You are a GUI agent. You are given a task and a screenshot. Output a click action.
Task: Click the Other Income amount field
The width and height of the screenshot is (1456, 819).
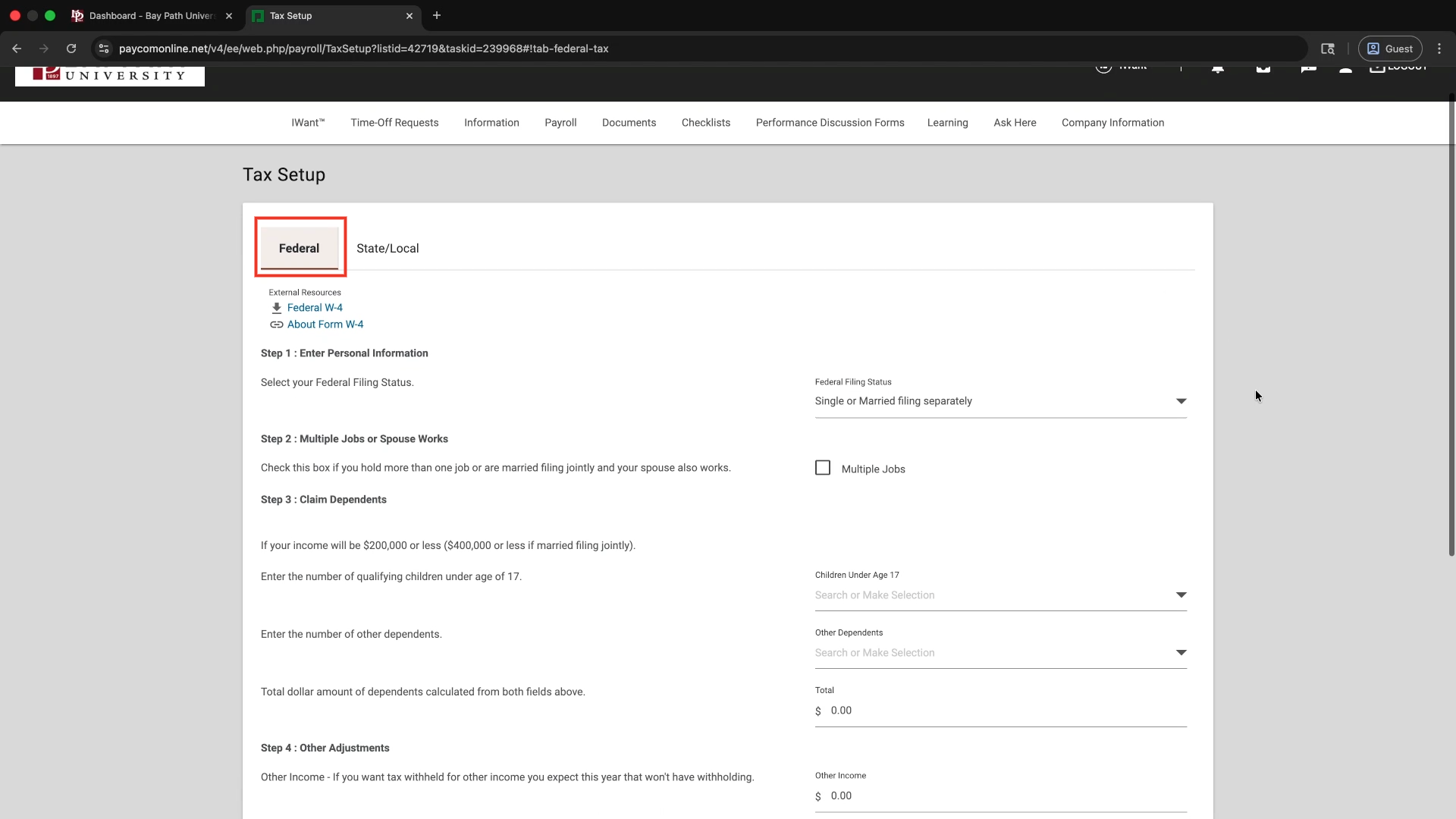tap(1001, 796)
